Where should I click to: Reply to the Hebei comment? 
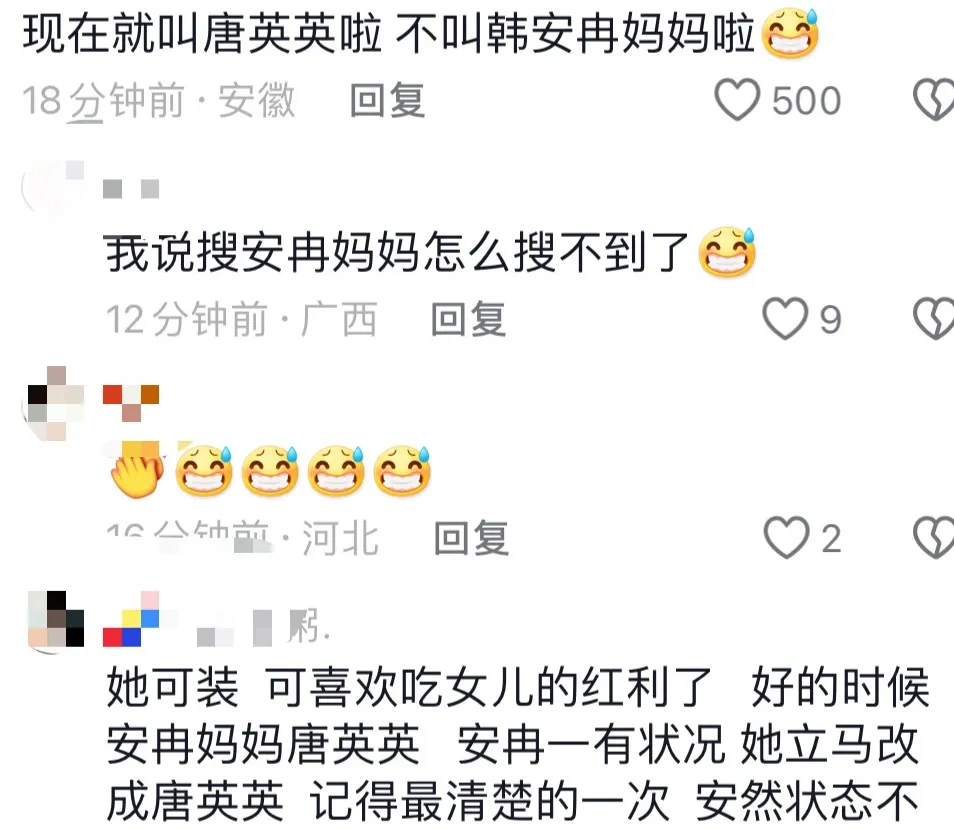pyautogui.click(x=472, y=538)
